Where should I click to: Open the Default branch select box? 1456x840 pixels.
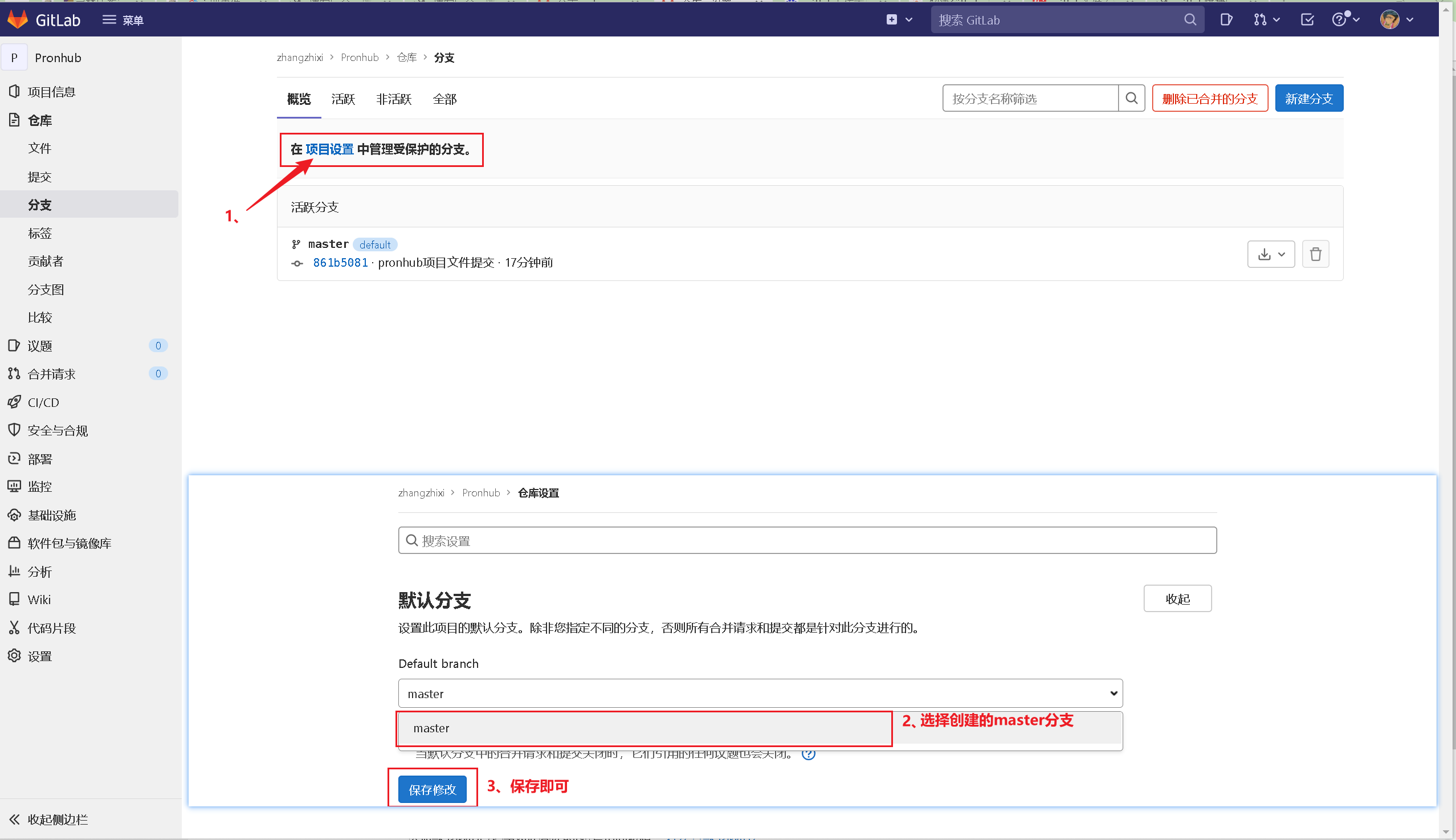(760, 694)
